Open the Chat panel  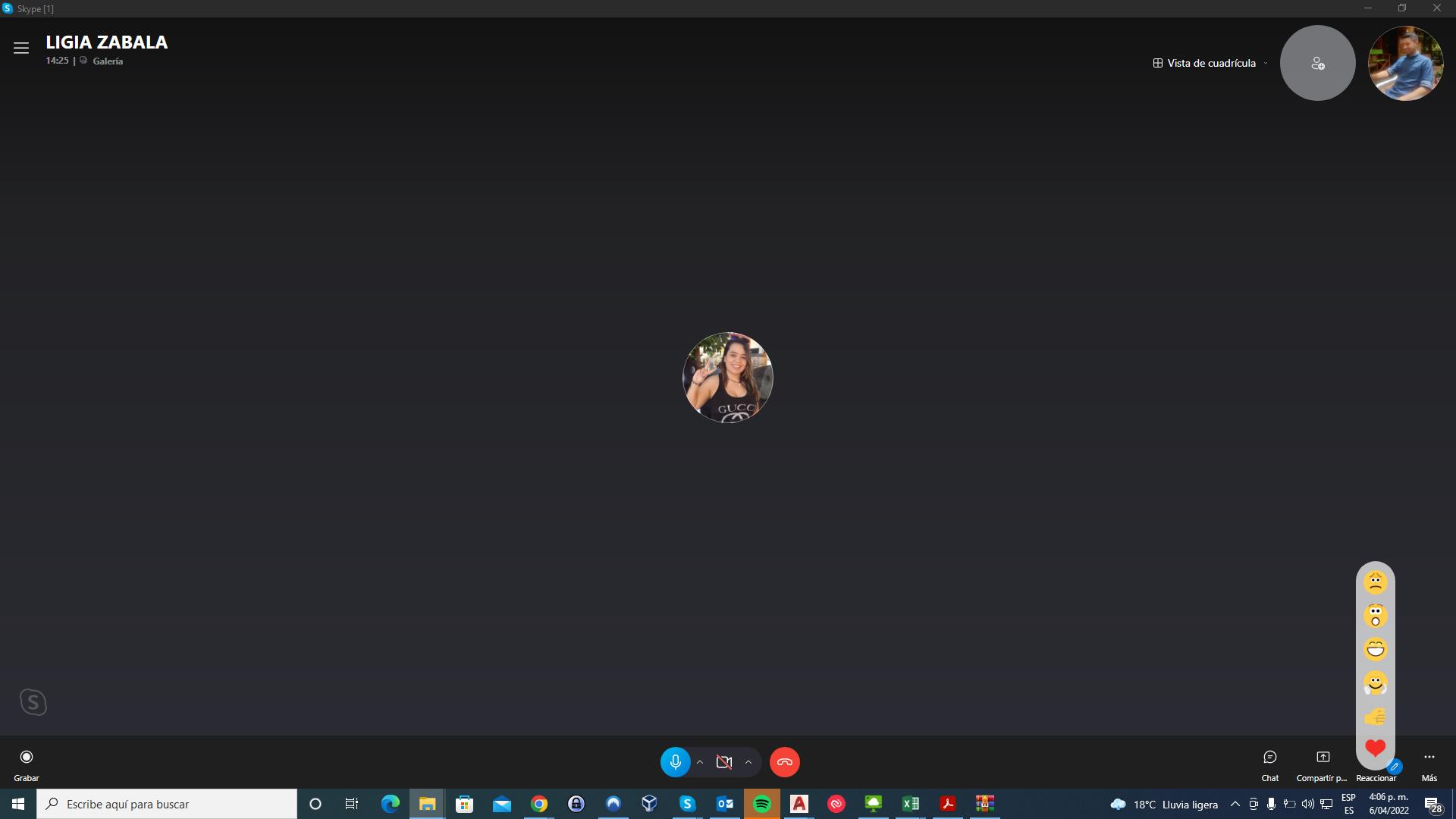pos(1270,762)
